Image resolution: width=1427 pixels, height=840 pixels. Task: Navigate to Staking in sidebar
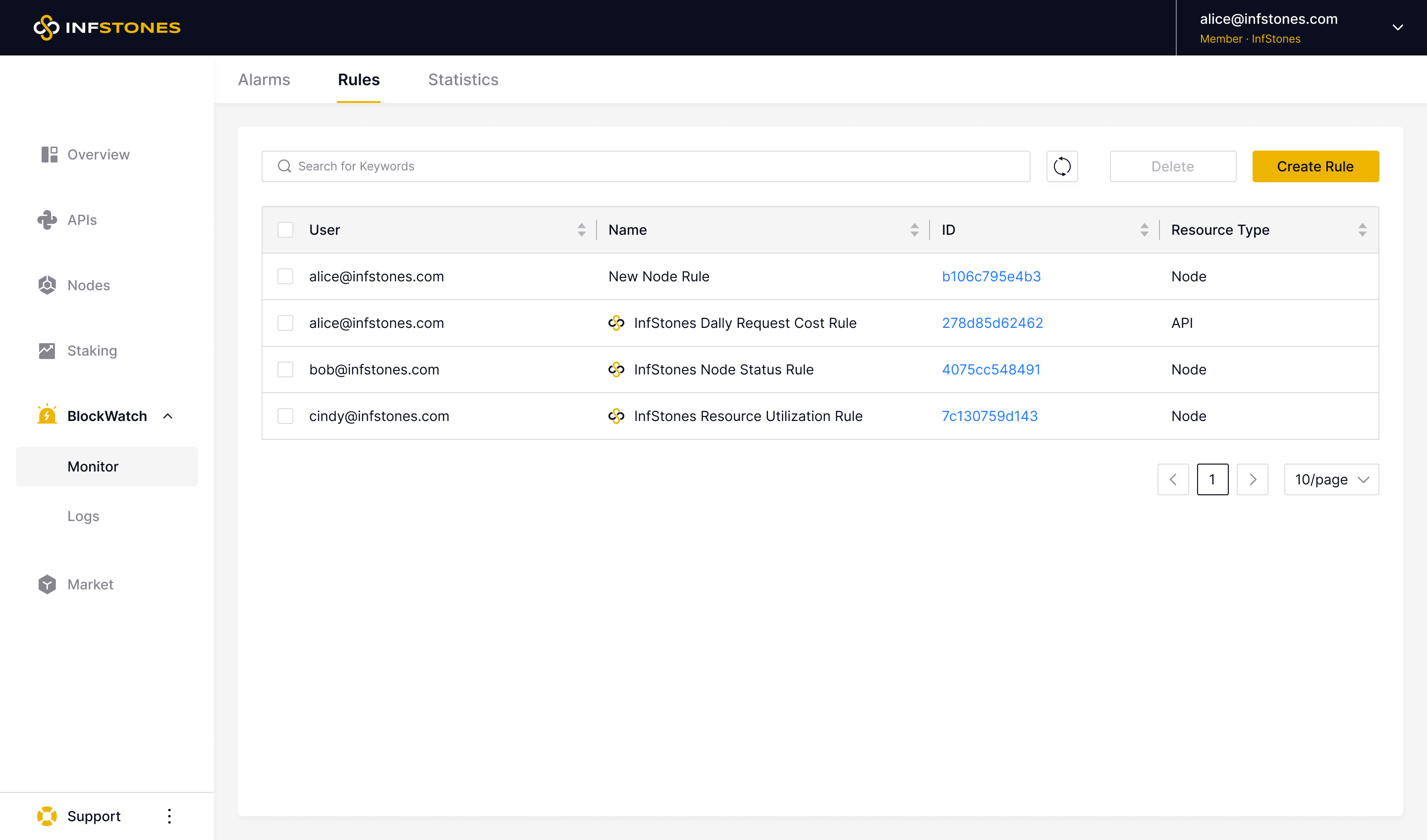[x=92, y=351]
